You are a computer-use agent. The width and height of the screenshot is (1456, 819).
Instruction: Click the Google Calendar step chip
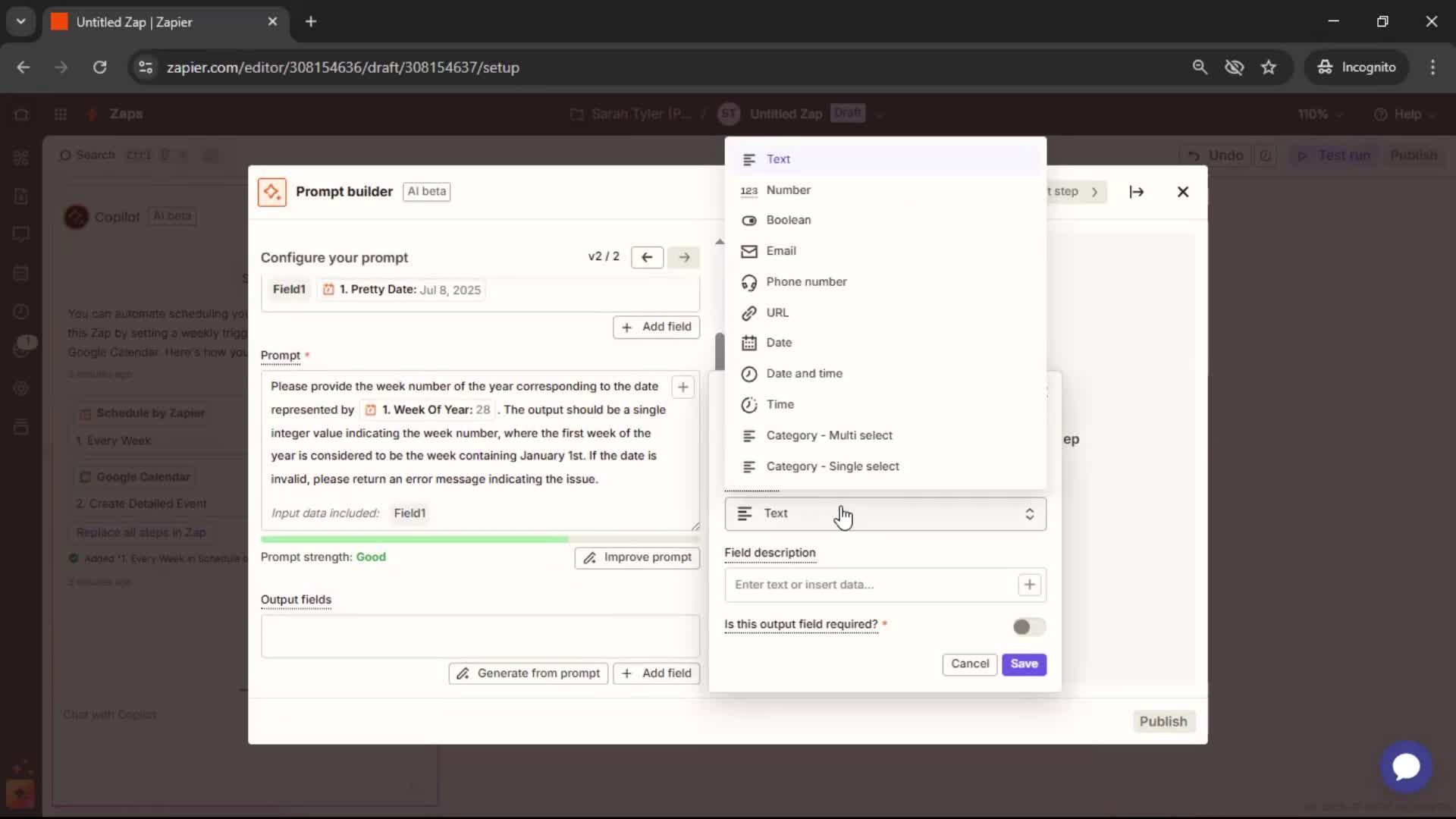pos(135,477)
